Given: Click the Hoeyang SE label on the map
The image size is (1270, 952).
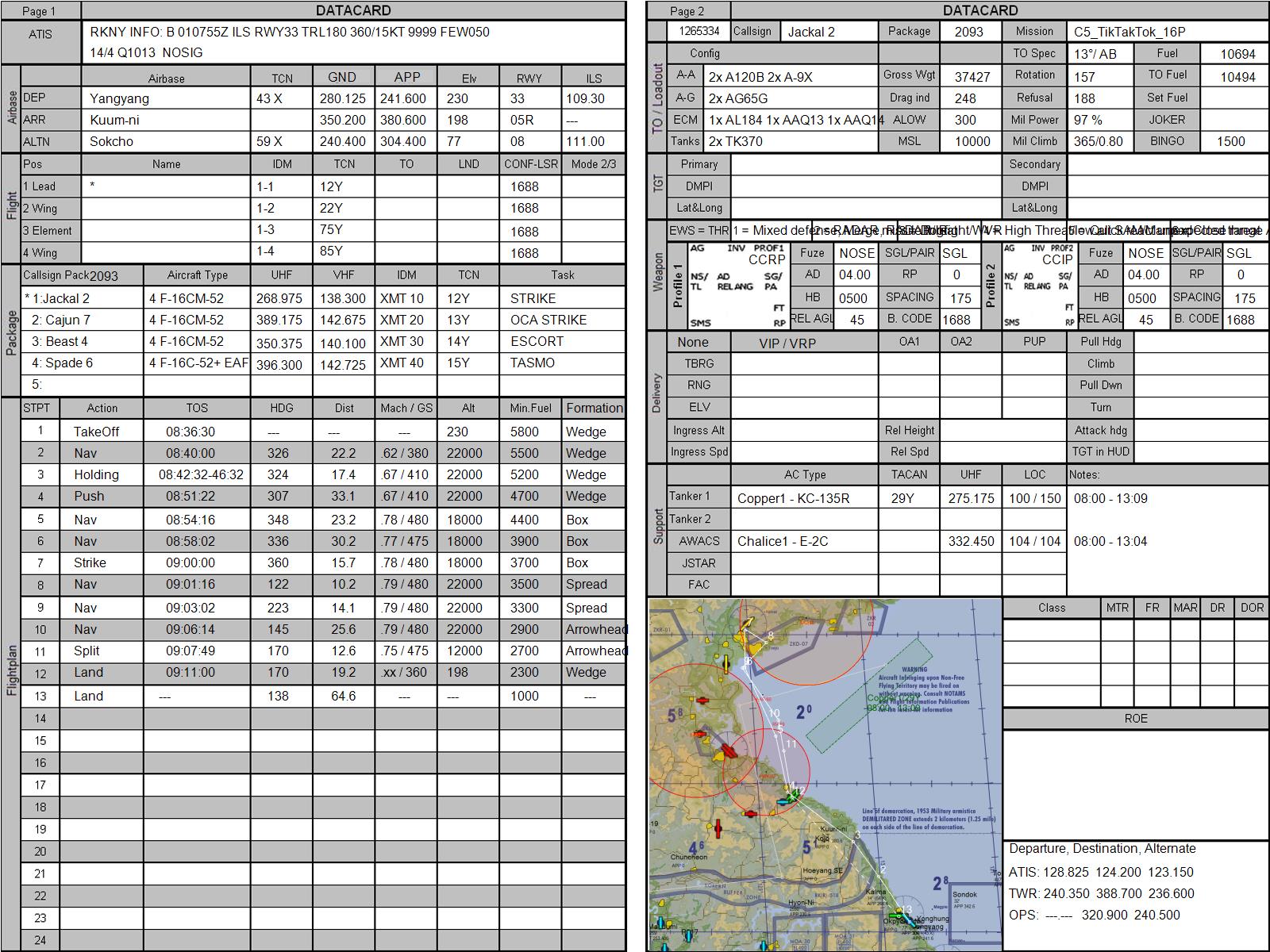Looking at the screenshot, I should click(822, 870).
